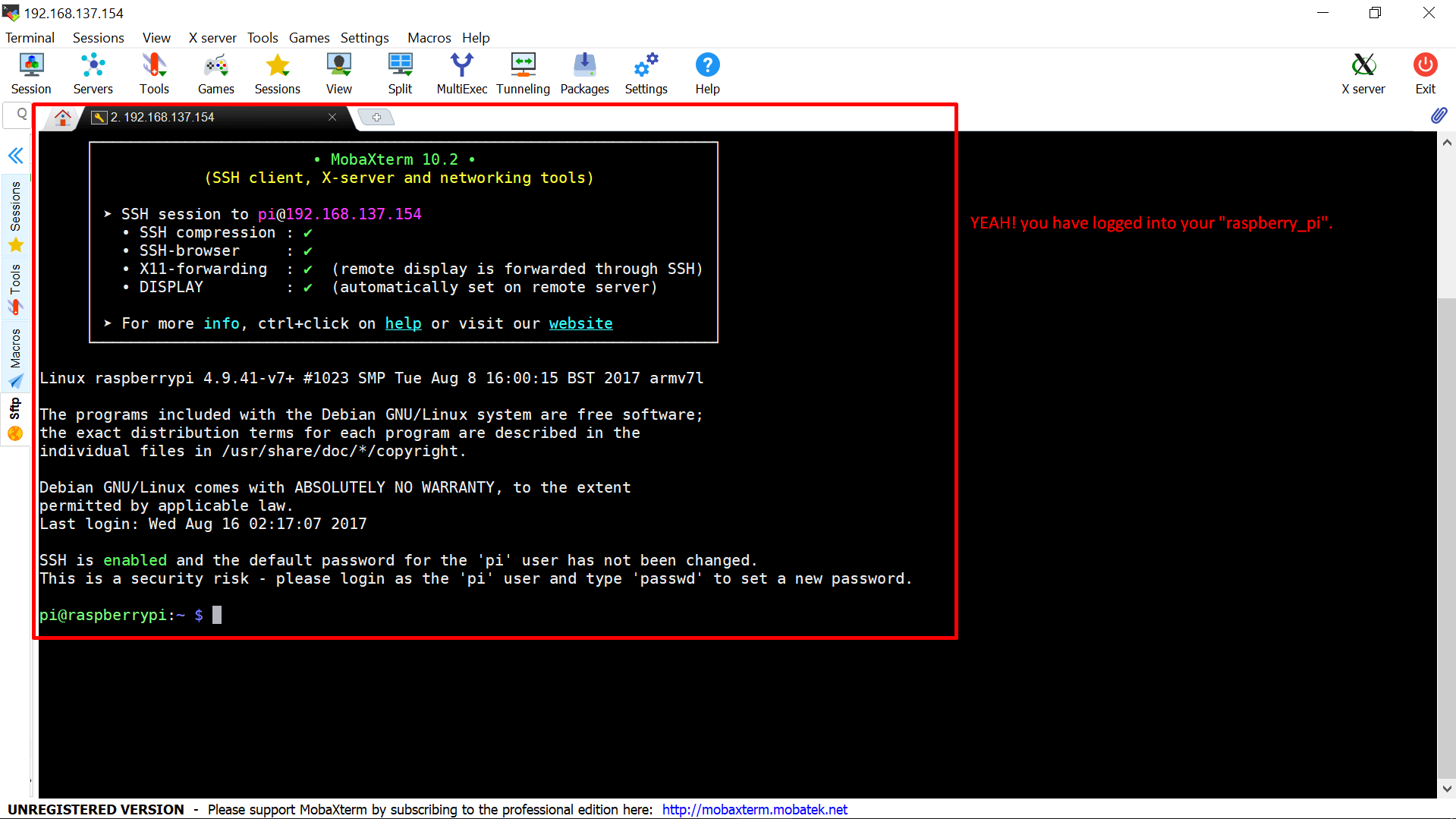Activate the MultiExec toolbar icon
Image resolution: width=1456 pixels, height=819 pixels.
click(x=461, y=74)
